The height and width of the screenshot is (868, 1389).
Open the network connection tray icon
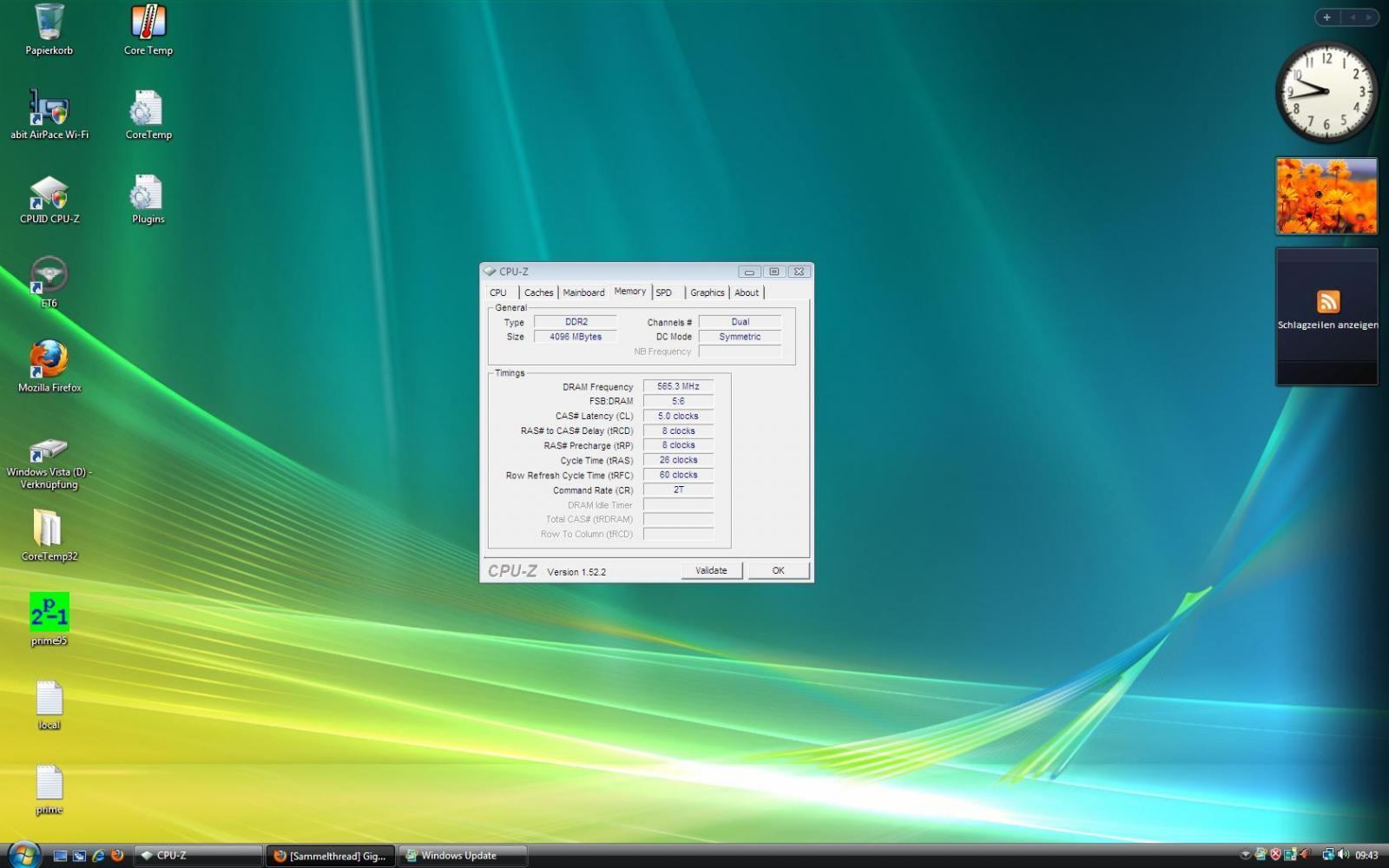click(x=1328, y=855)
